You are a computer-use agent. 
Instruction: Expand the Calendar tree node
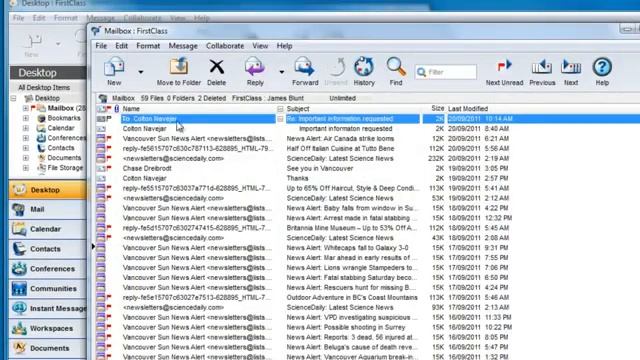click(26, 128)
